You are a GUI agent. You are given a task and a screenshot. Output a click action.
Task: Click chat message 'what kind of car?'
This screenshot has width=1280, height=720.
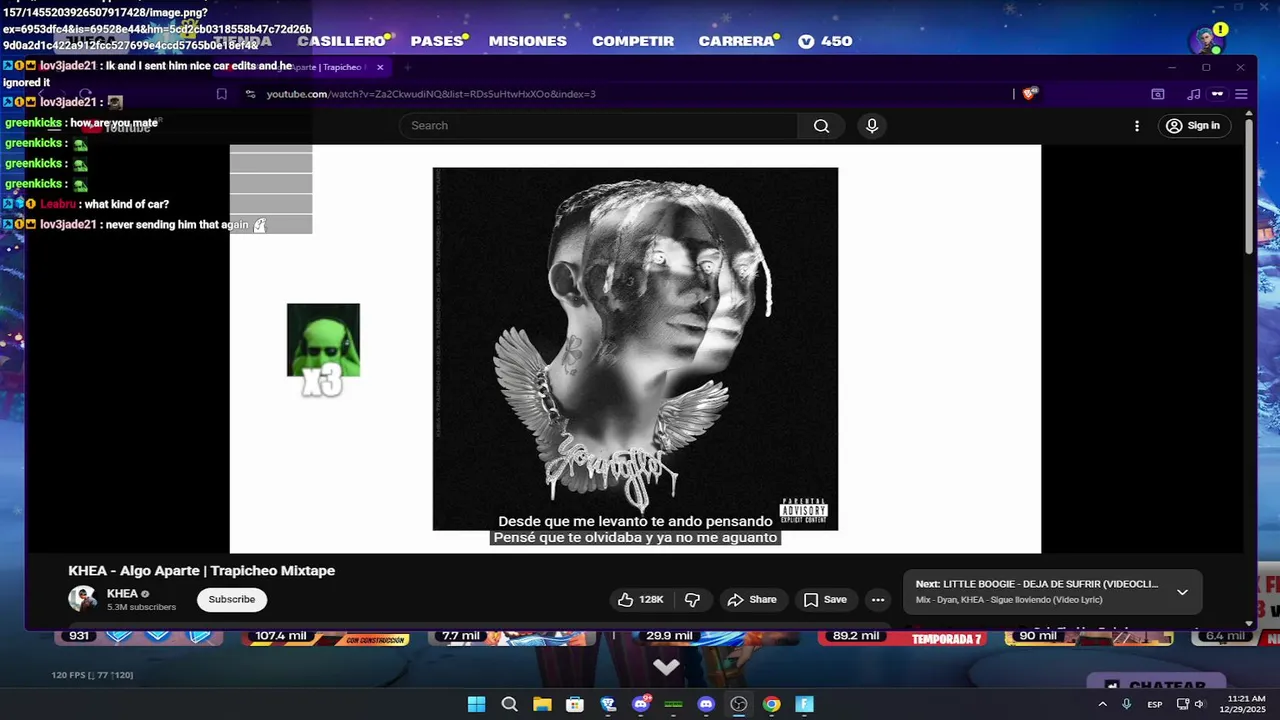126,204
